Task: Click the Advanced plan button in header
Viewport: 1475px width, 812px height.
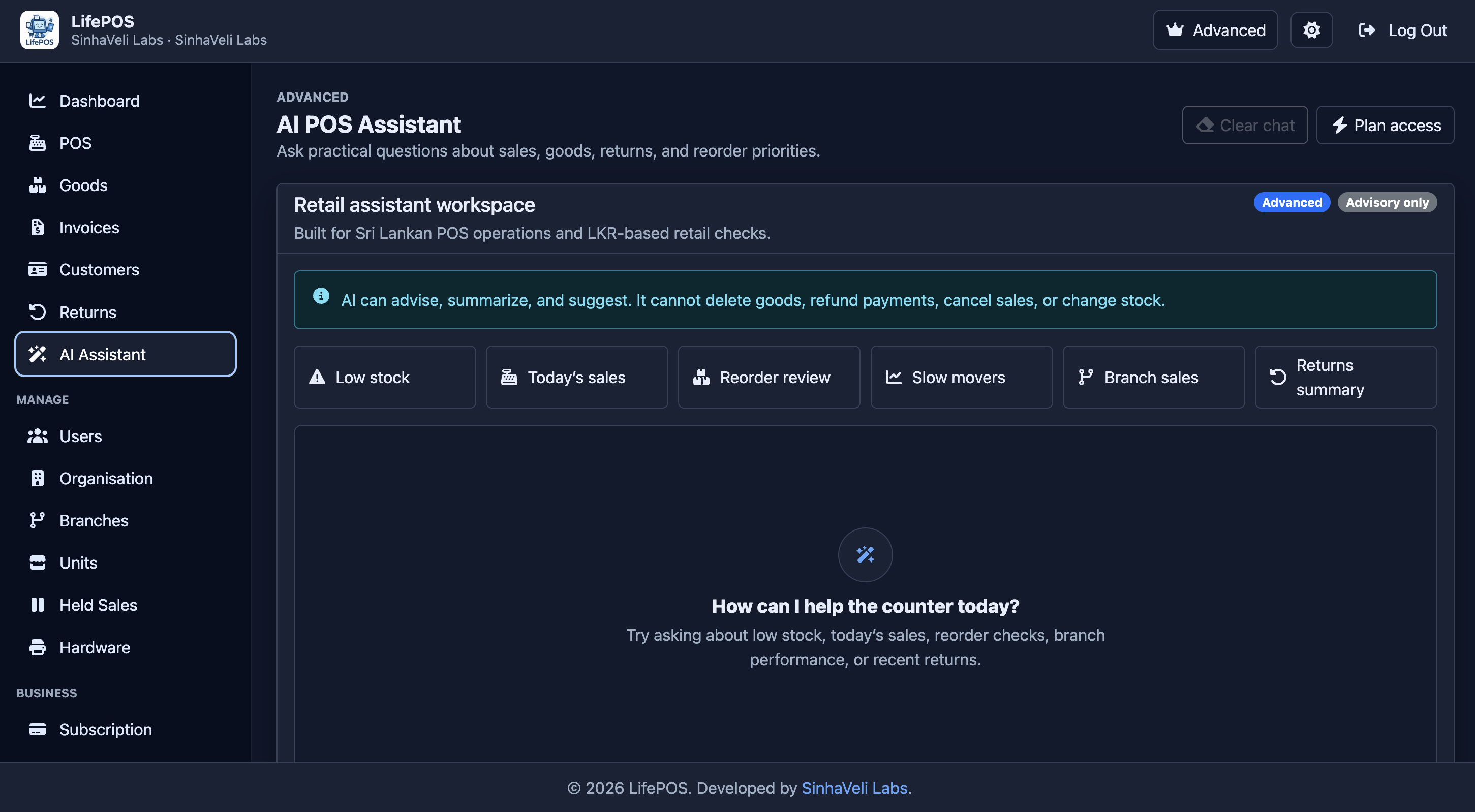Action: click(1215, 30)
